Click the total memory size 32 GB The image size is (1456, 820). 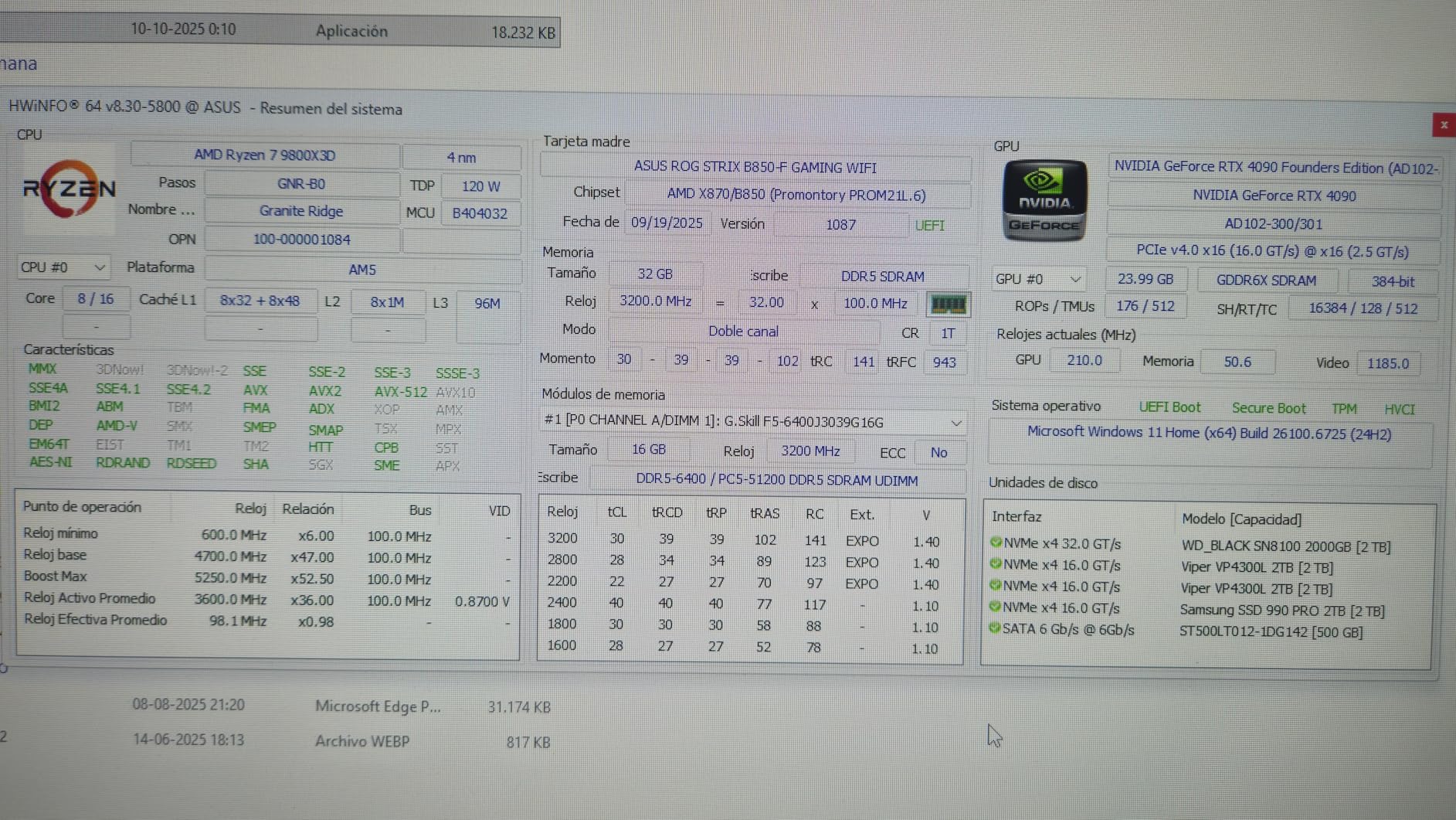point(655,274)
